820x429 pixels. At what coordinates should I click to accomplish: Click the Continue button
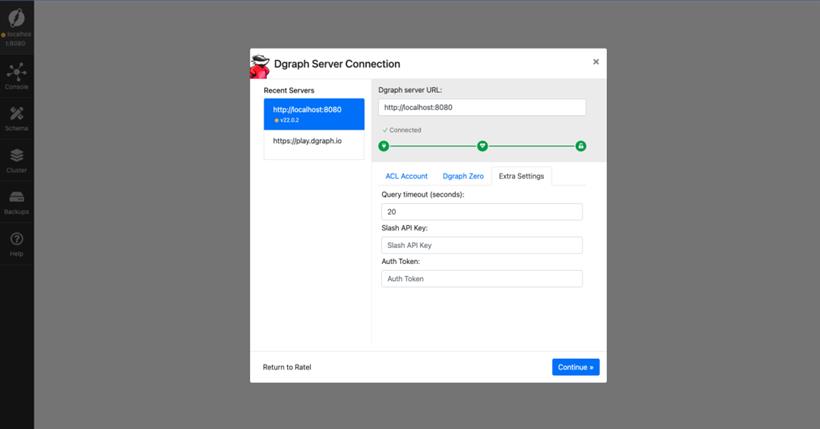(x=576, y=367)
